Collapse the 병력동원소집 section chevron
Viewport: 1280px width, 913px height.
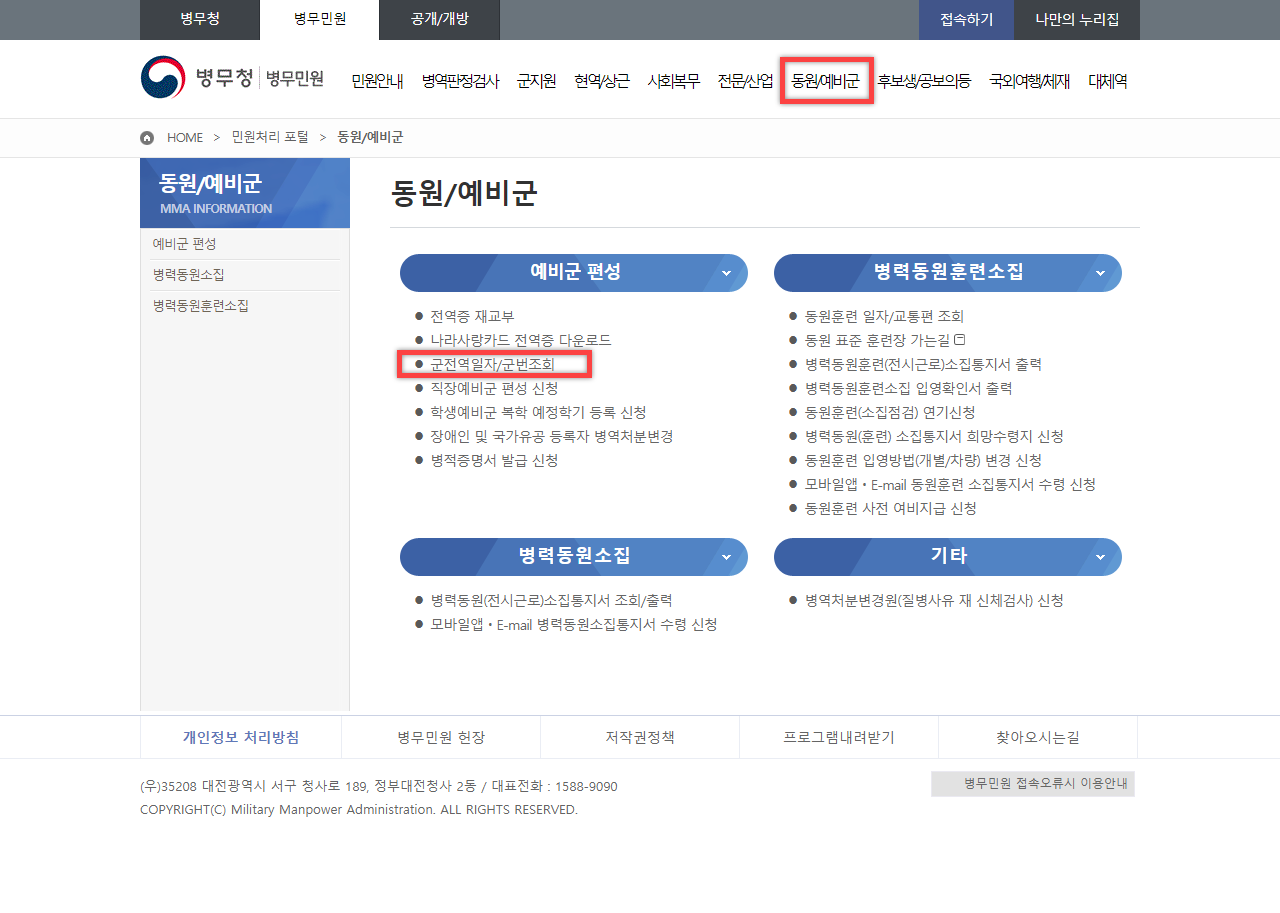coord(726,557)
